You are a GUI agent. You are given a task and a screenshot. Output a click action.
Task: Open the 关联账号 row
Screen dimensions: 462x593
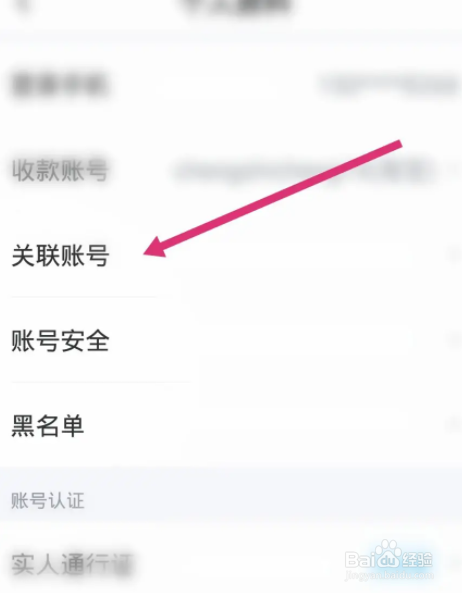click(x=231, y=255)
